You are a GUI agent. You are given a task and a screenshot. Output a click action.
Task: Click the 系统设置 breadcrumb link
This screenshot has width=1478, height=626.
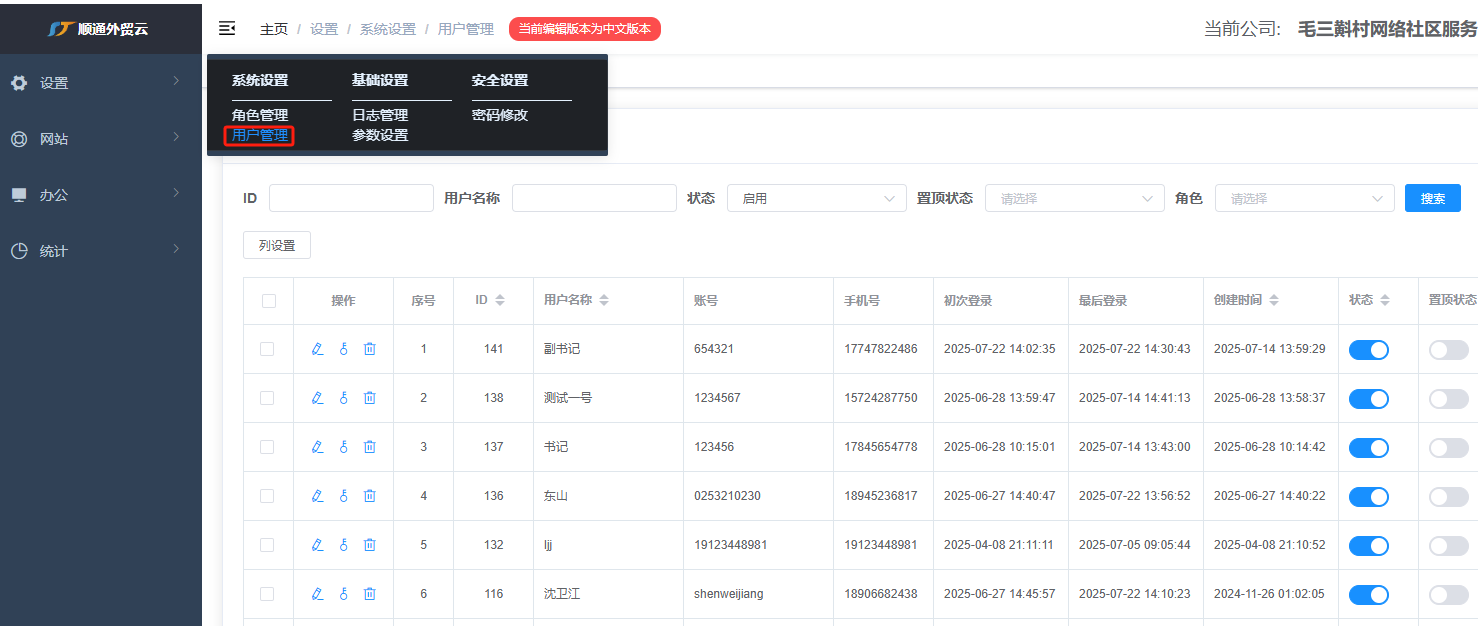tap(388, 29)
